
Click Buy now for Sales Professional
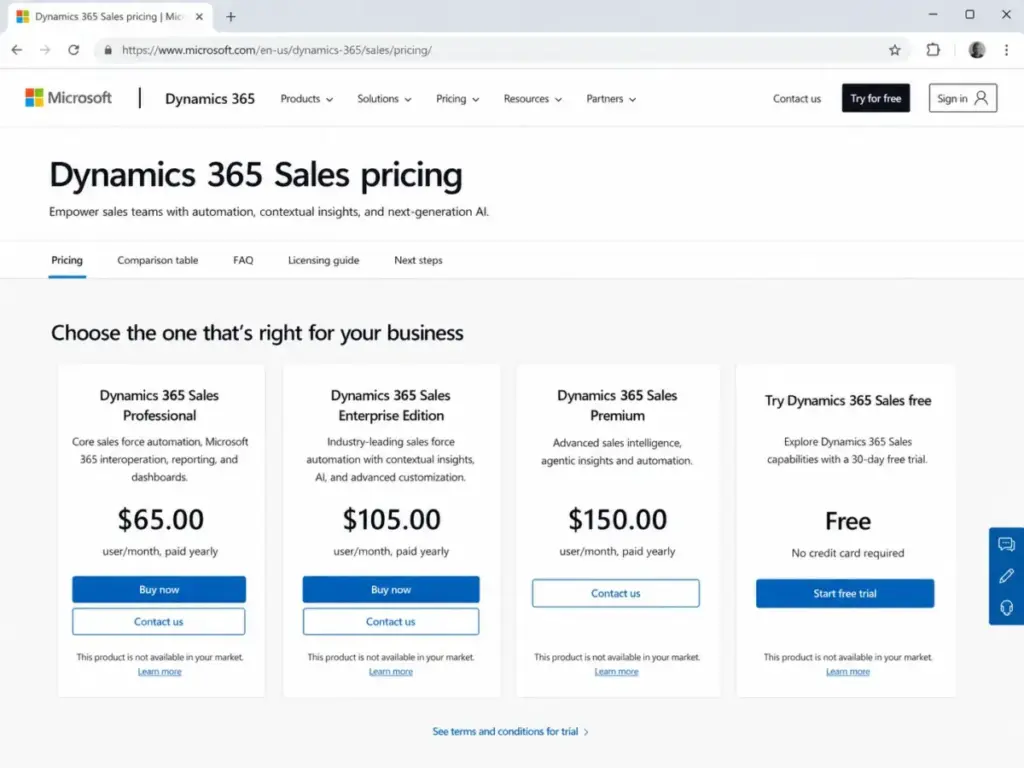tap(159, 589)
